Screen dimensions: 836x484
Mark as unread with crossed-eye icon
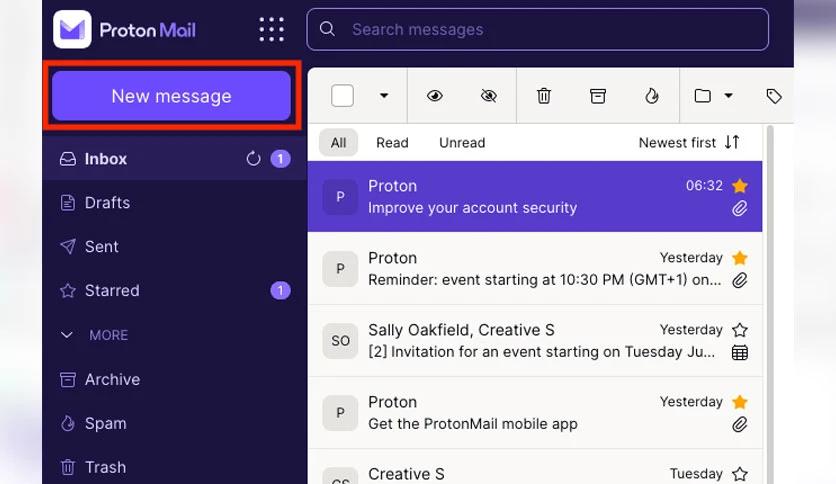click(488, 96)
